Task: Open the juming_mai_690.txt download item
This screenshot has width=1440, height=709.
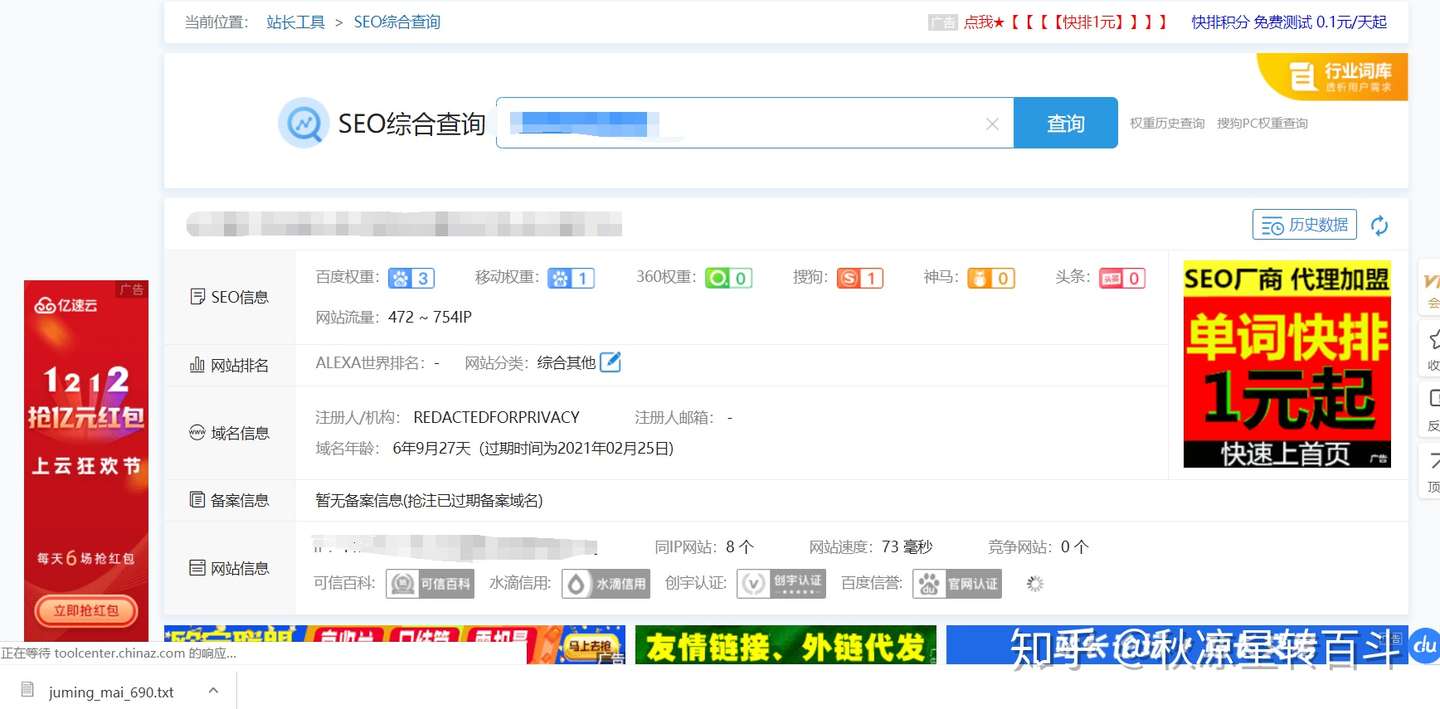Action: click(x=110, y=691)
